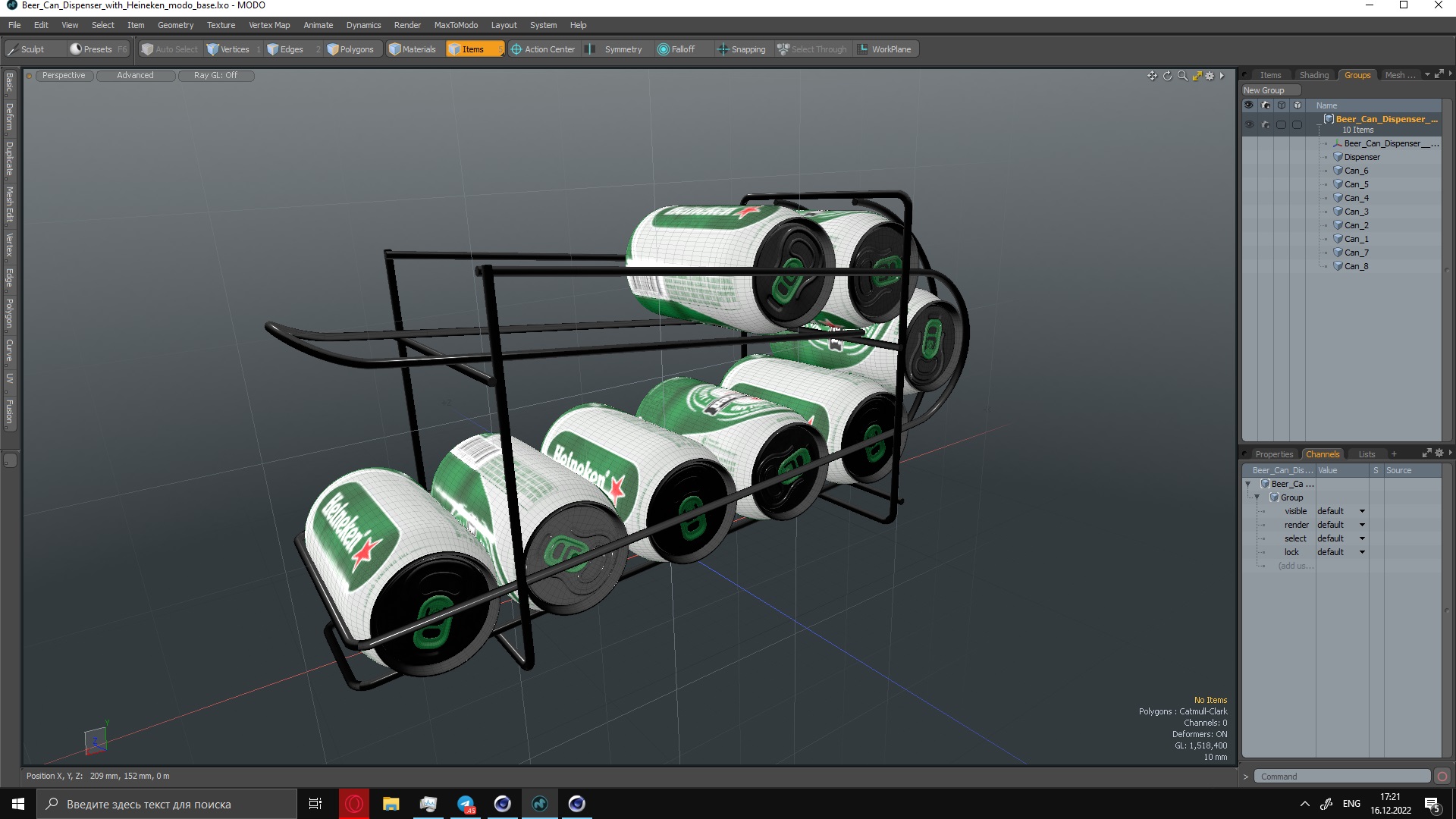Image resolution: width=1456 pixels, height=819 pixels.
Task: Maximize the Groups panel with expand icon
Action: point(1439,74)
